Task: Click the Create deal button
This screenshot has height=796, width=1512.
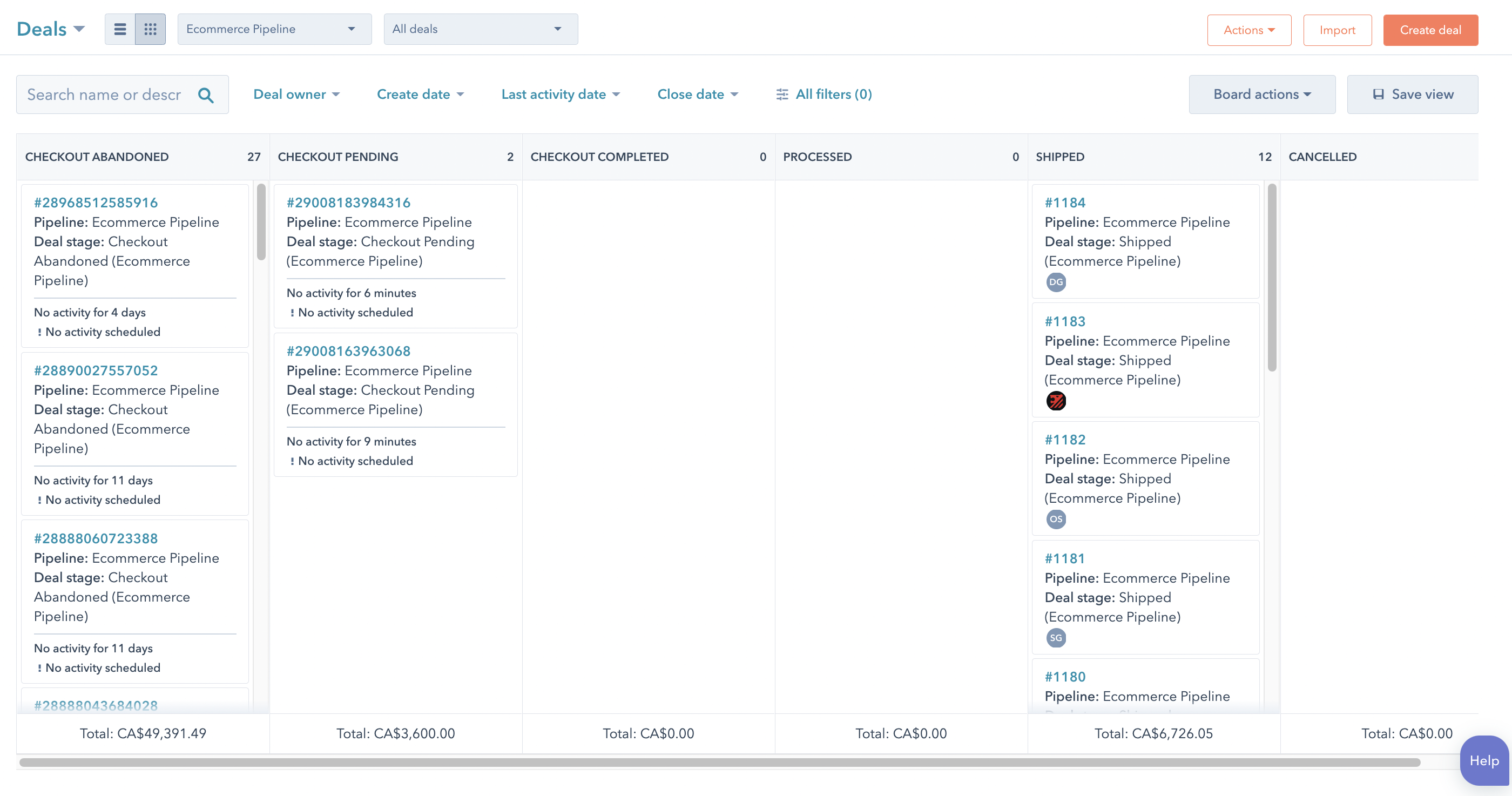Action: (x=1430, y=30)
